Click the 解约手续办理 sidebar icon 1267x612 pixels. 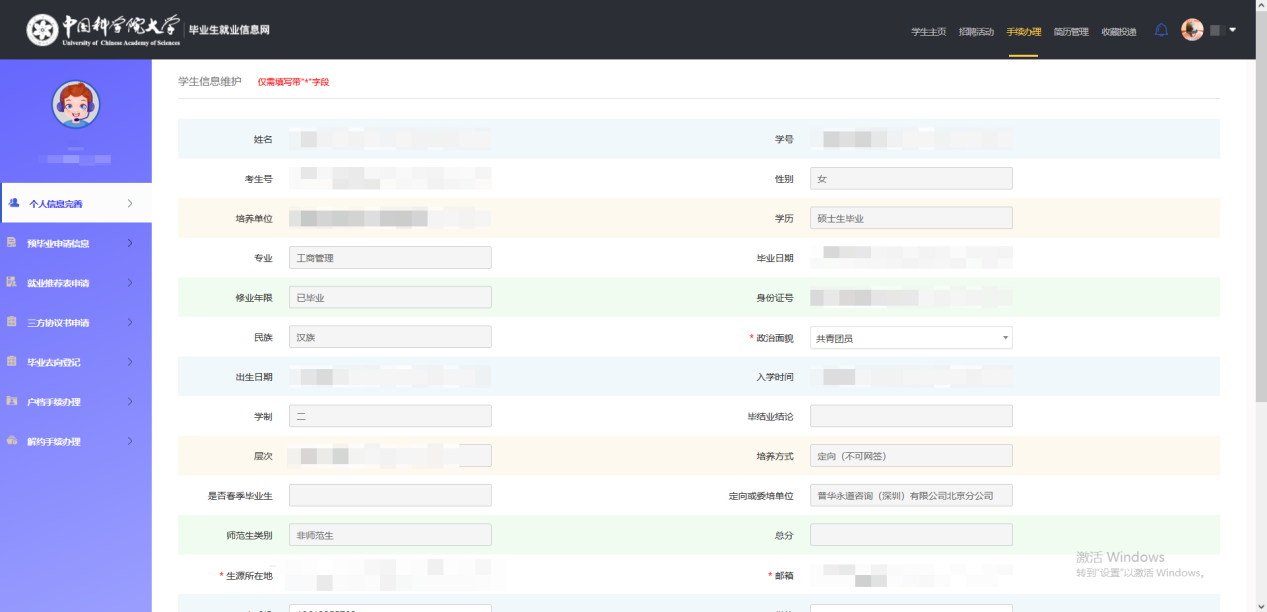(12, 441)
